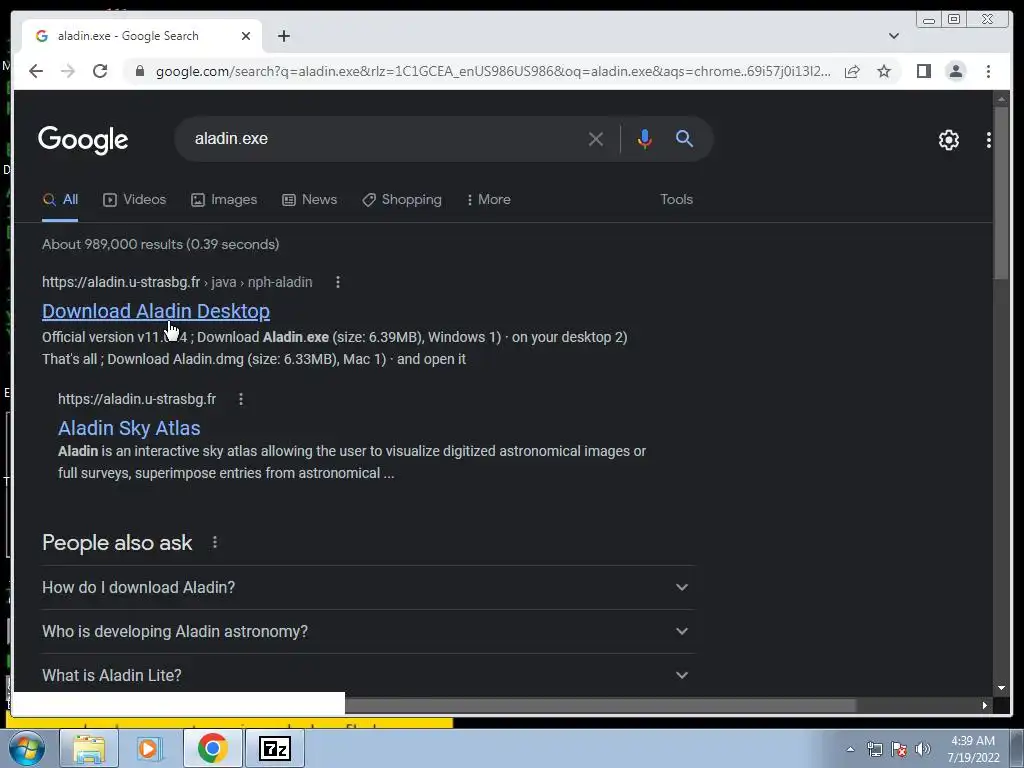Click the About 989,000 results text
This screenshot has height=768, width=1024.
tap(161, 244)
